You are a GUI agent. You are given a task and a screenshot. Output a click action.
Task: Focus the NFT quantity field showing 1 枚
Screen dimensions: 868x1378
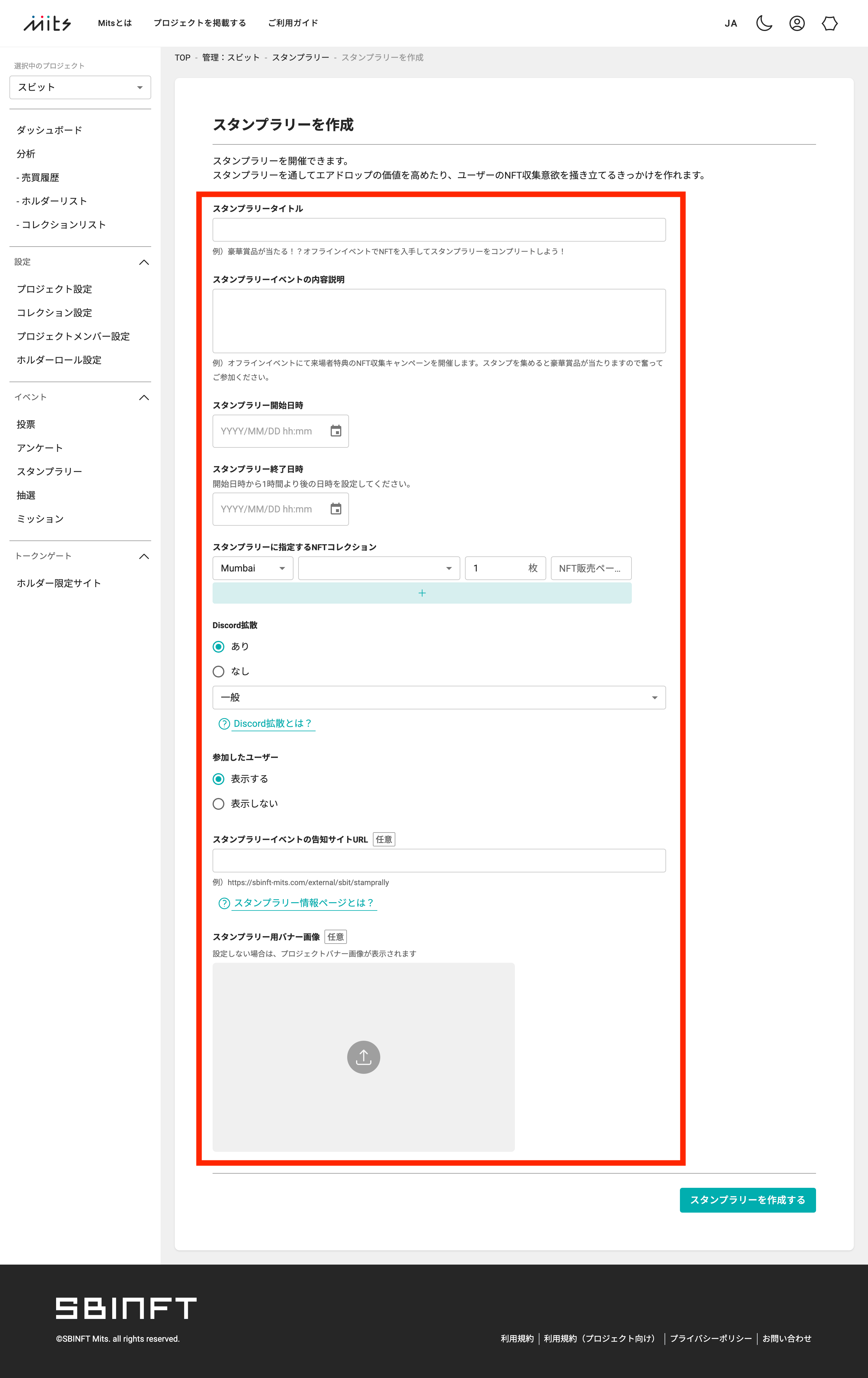pyautogui.click(x=505, y=568)
